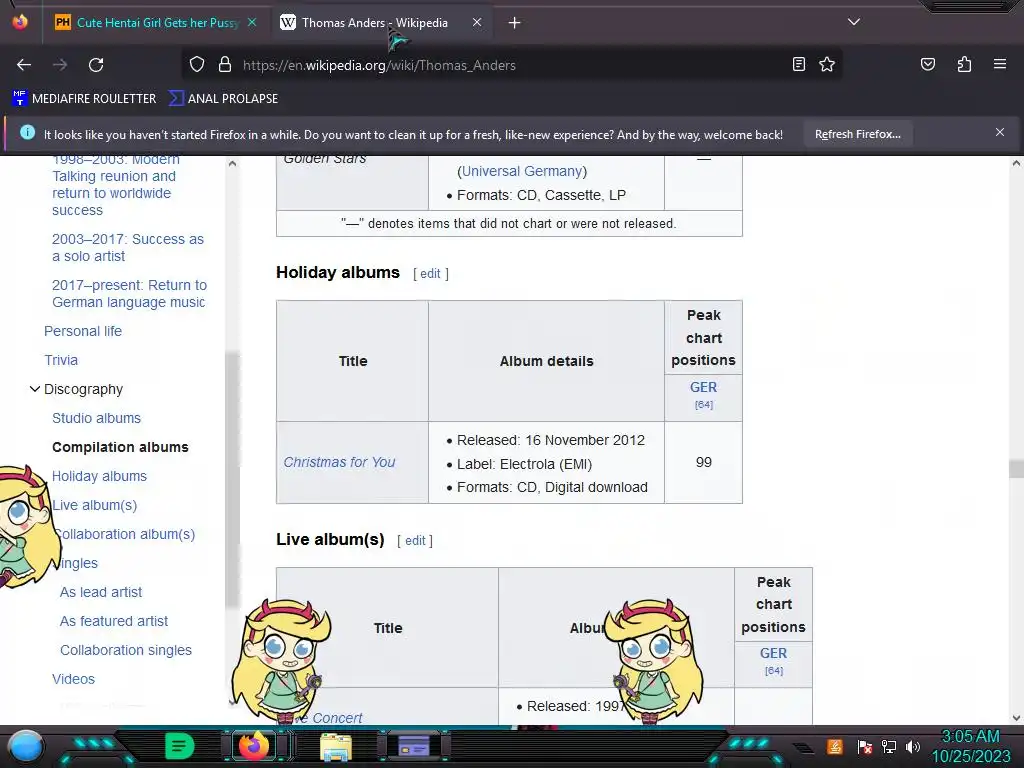Open the green notes app on taskbar
The width and height of the screenshot is (1024, 768).
179,746
